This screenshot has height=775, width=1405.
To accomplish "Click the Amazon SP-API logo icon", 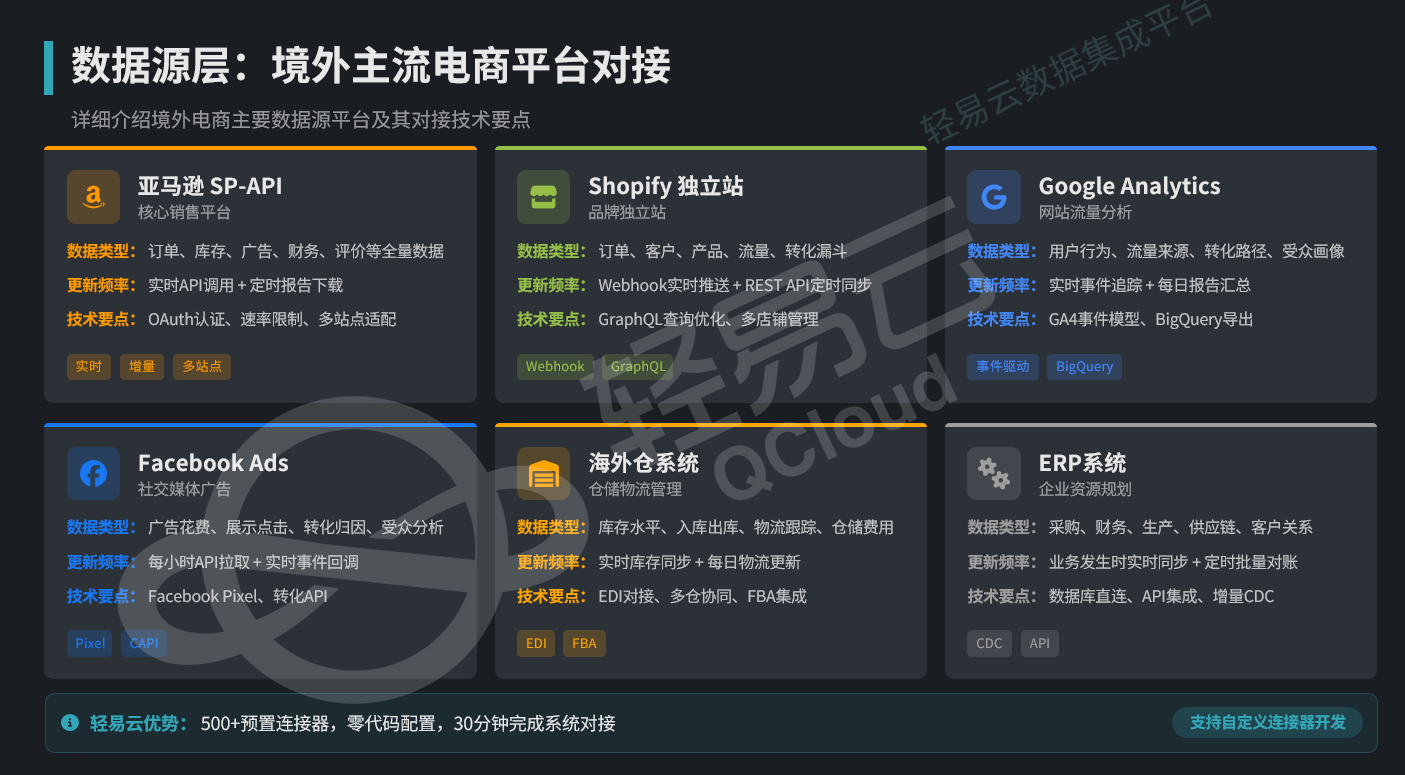I will point(93,197).
